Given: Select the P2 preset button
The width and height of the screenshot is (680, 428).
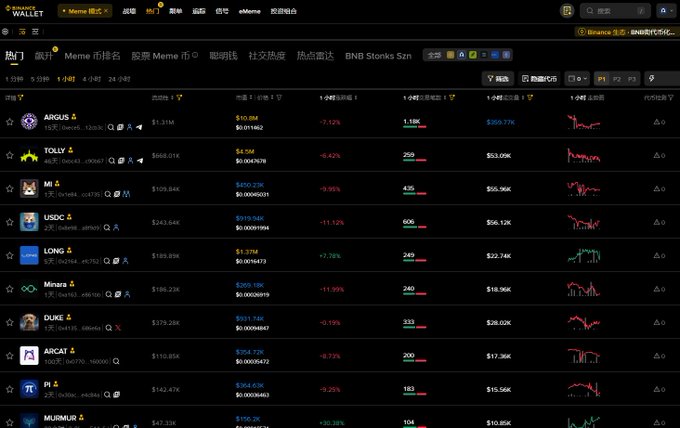Looking at the screenshot, I should coord(617,79).
